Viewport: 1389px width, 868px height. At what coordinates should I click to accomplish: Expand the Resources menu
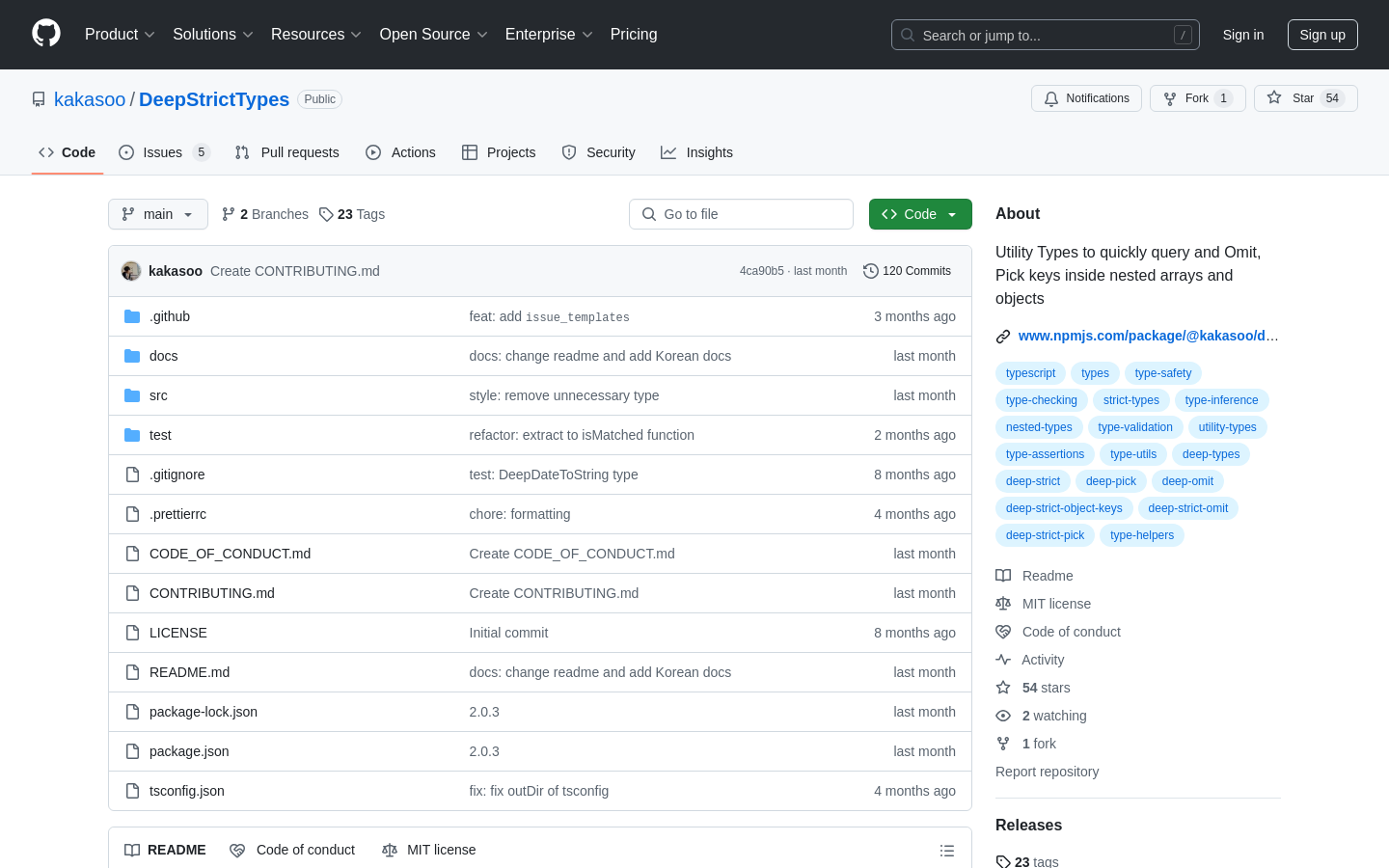[x=316, y=35]
